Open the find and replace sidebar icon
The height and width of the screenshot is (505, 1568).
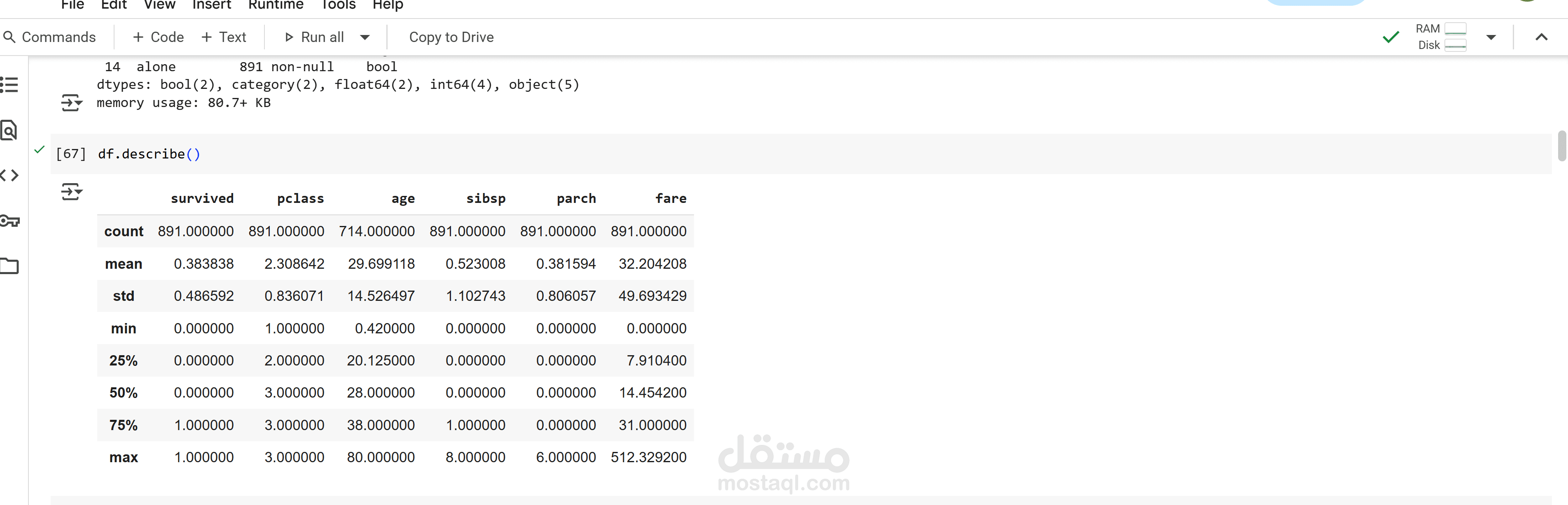point(9,130)
